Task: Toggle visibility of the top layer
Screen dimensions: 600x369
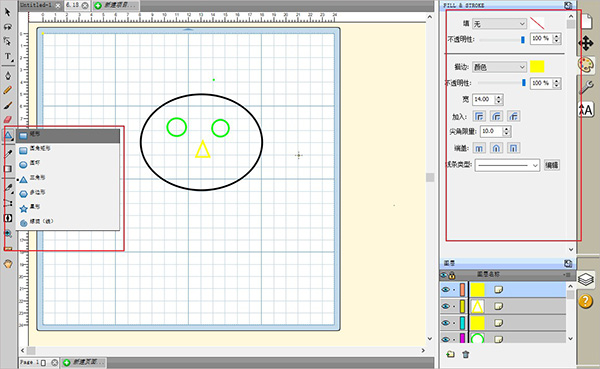Action: click(445, 290)
